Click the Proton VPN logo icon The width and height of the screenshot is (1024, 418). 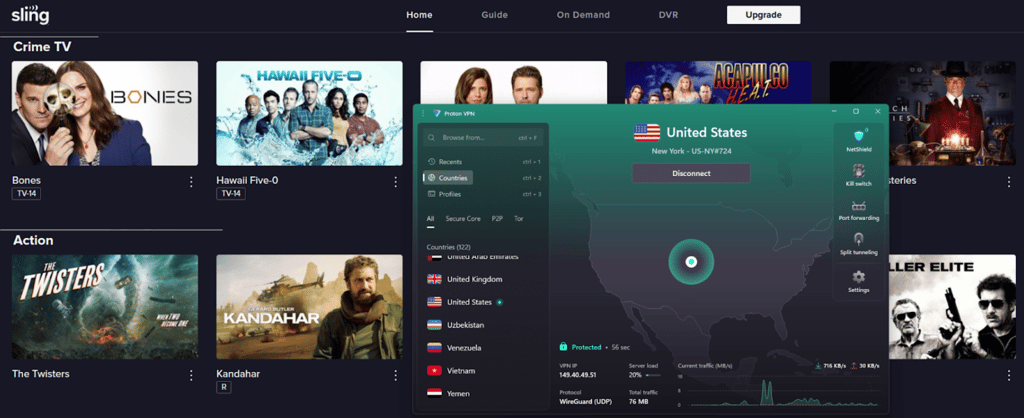(x=437, y=113)
